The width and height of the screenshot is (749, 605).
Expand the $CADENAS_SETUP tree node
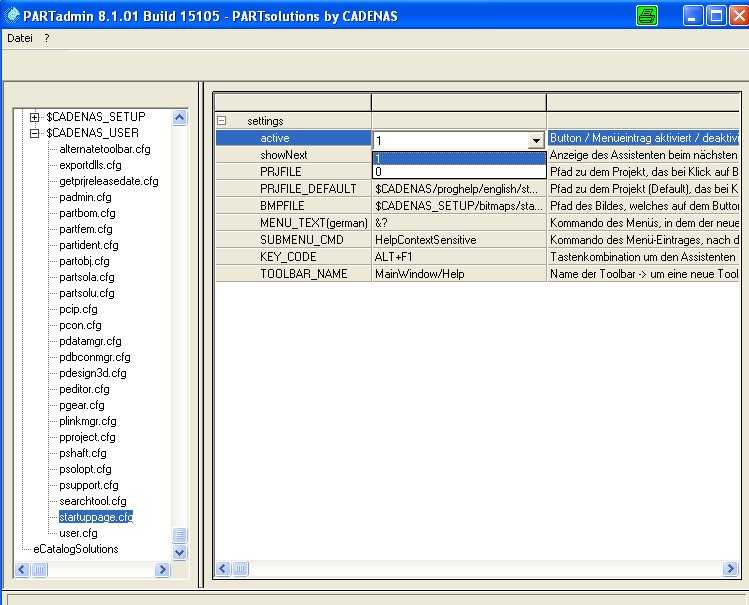34,117
